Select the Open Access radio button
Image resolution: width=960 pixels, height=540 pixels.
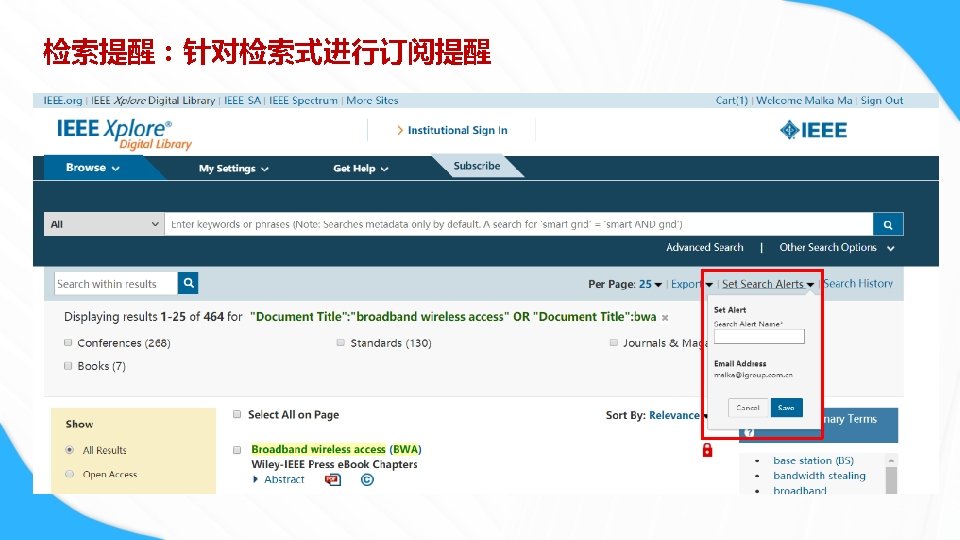[x=70, y=474]
